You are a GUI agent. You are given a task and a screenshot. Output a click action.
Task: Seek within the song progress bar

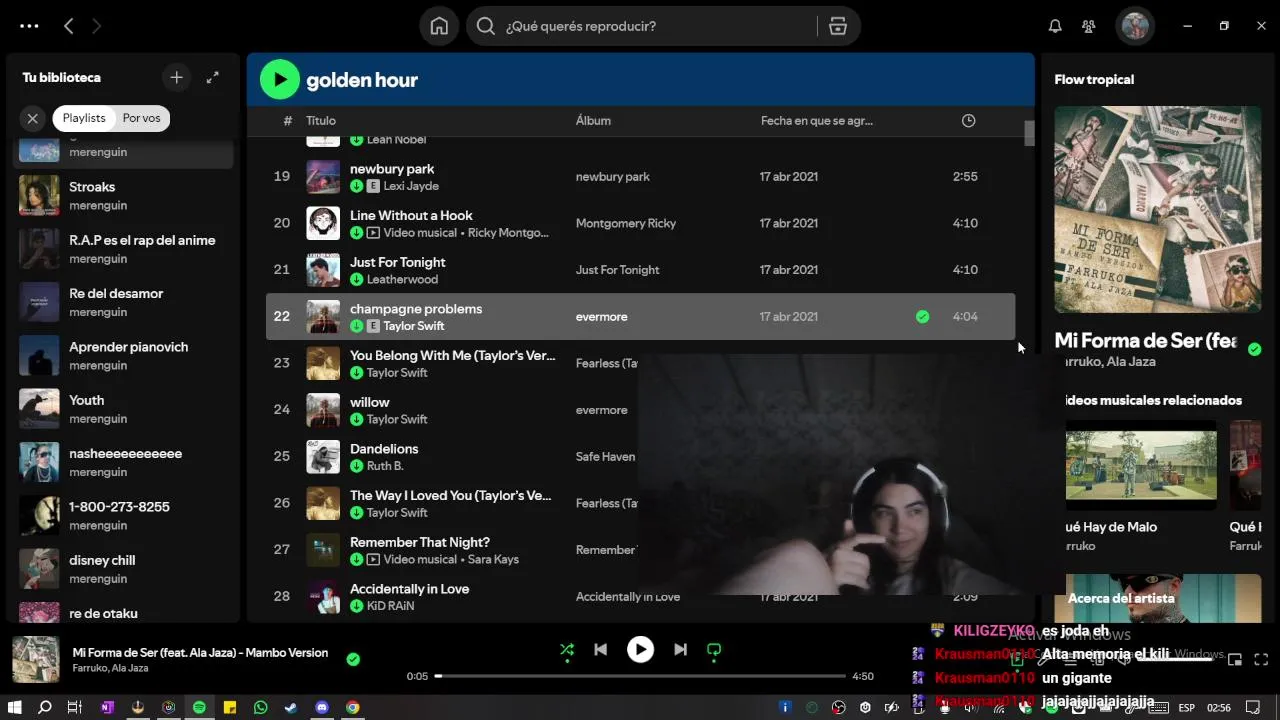[x=640, y=676]
